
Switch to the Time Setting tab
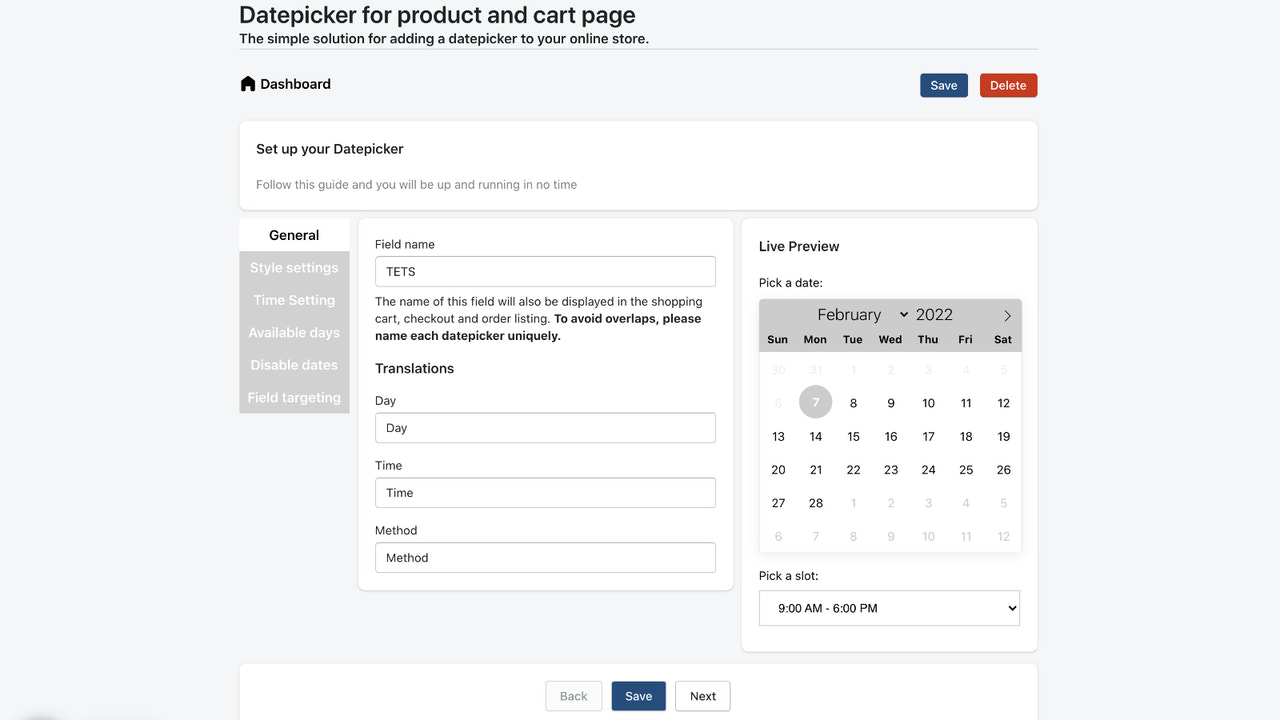293,299
